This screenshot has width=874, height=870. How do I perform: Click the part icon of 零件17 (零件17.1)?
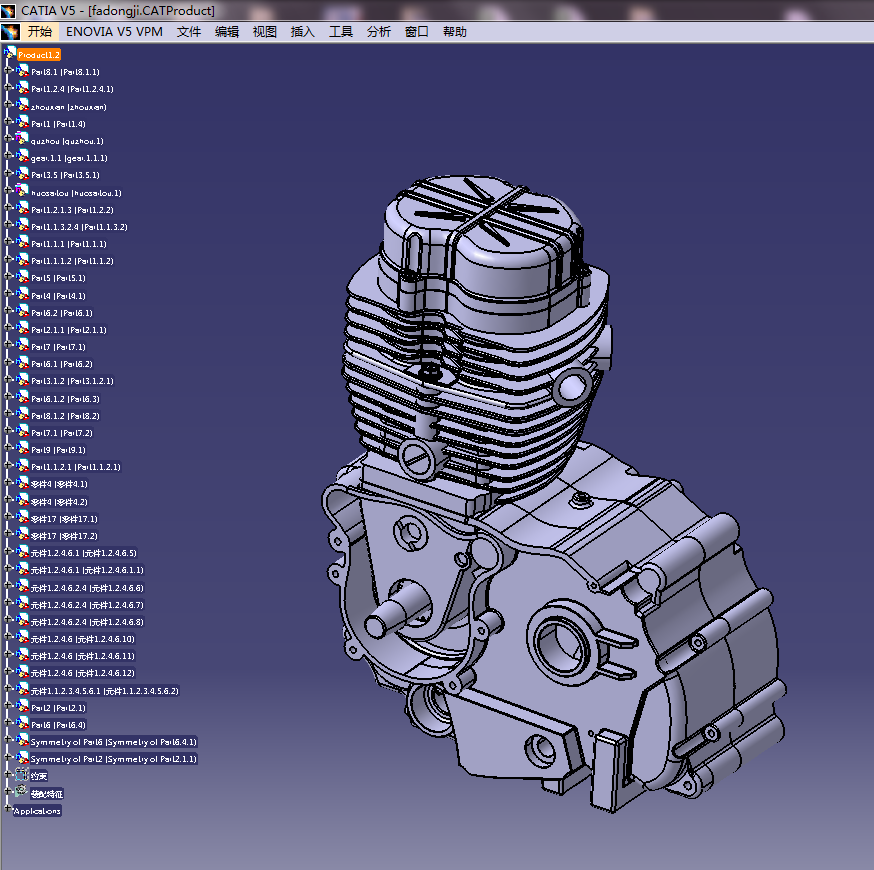[x=22, y=518]
